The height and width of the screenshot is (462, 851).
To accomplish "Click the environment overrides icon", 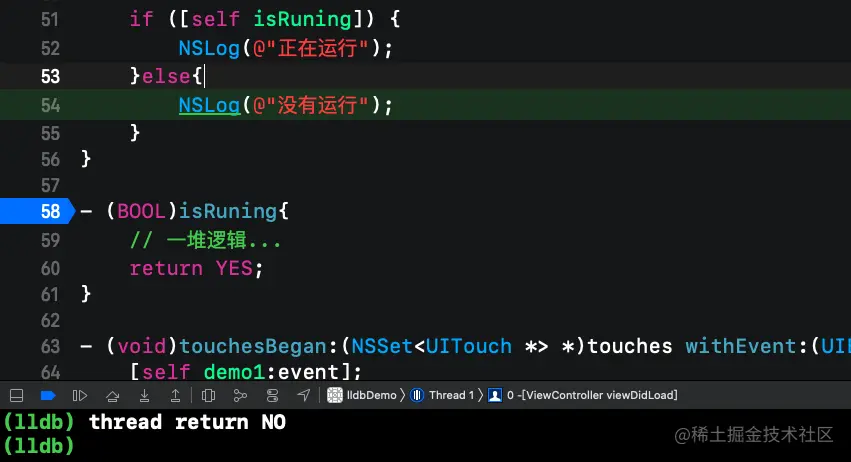I will tap(271, 396).
